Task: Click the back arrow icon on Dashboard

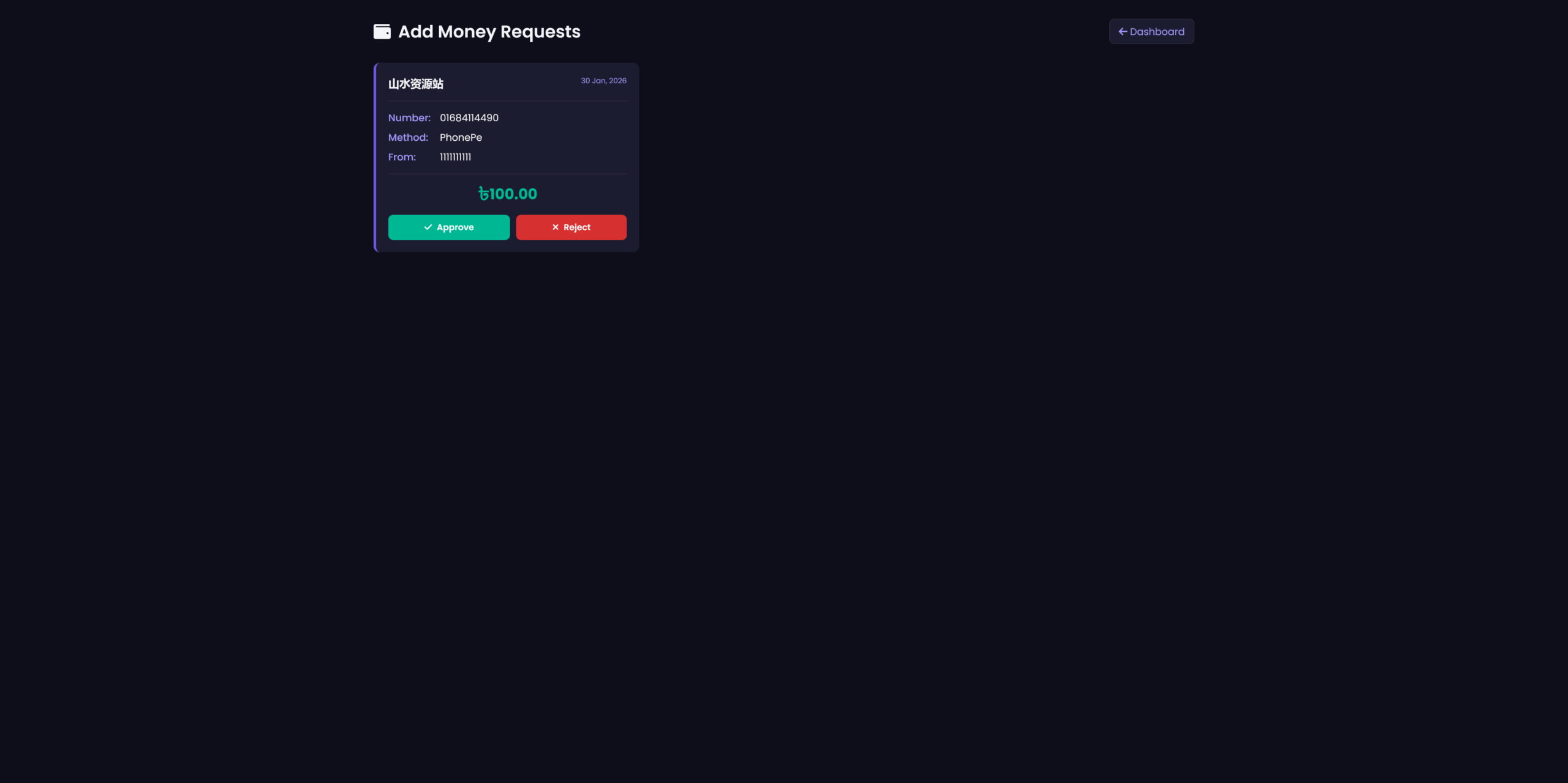Action: tap(1123, 31)
